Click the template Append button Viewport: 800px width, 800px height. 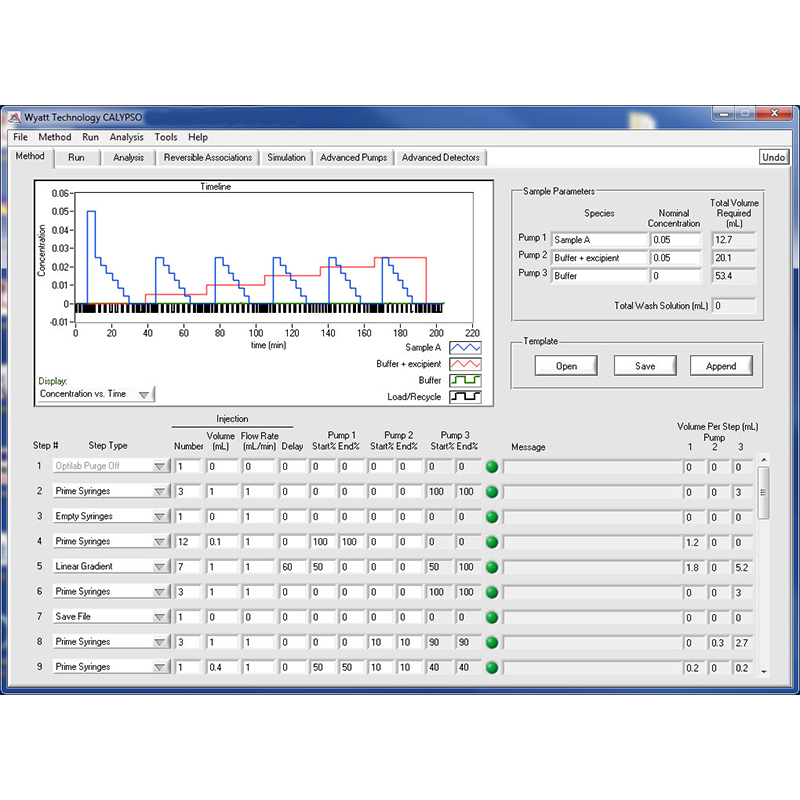[721, 366]
